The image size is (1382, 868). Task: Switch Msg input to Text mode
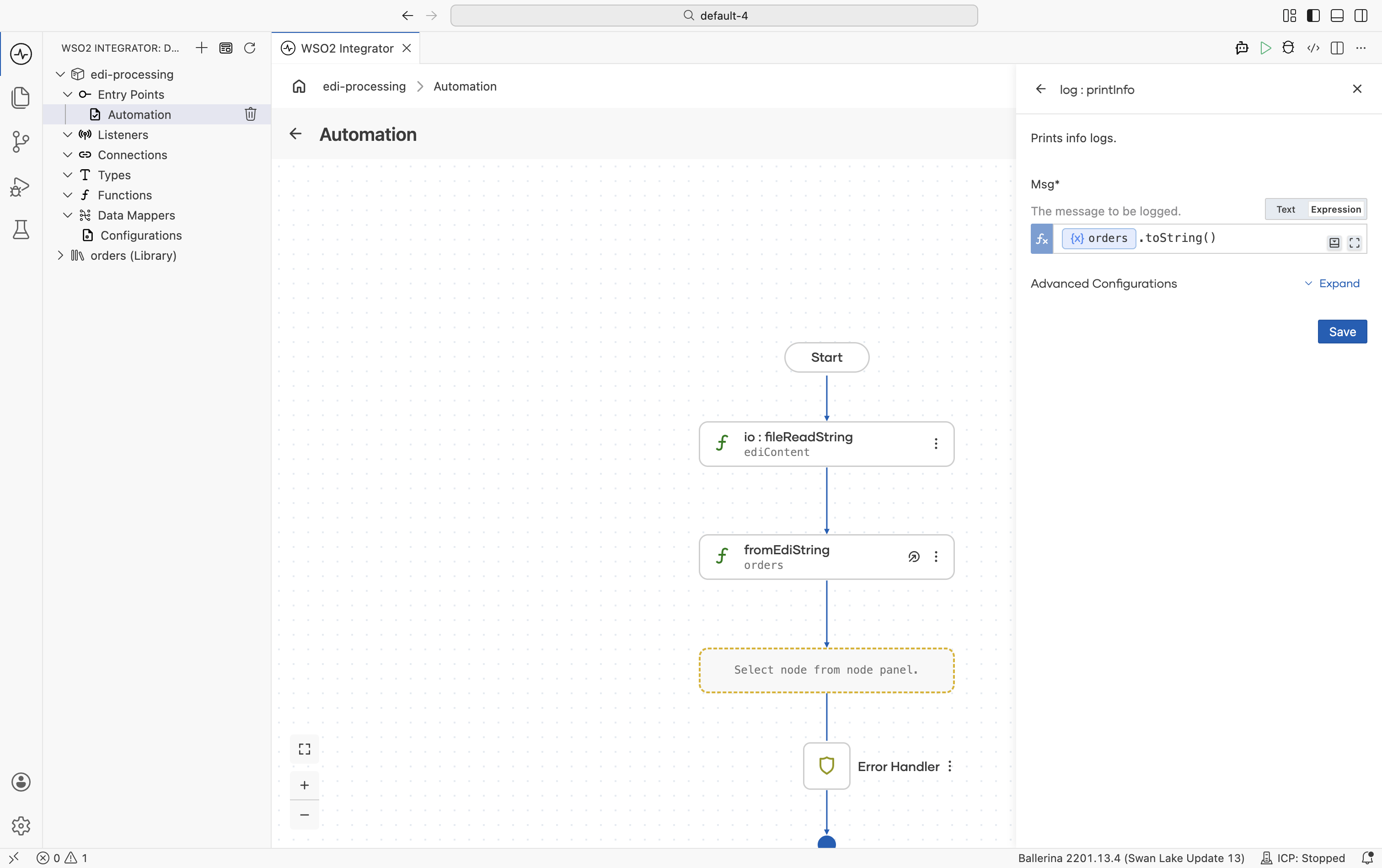(1286, 209)
